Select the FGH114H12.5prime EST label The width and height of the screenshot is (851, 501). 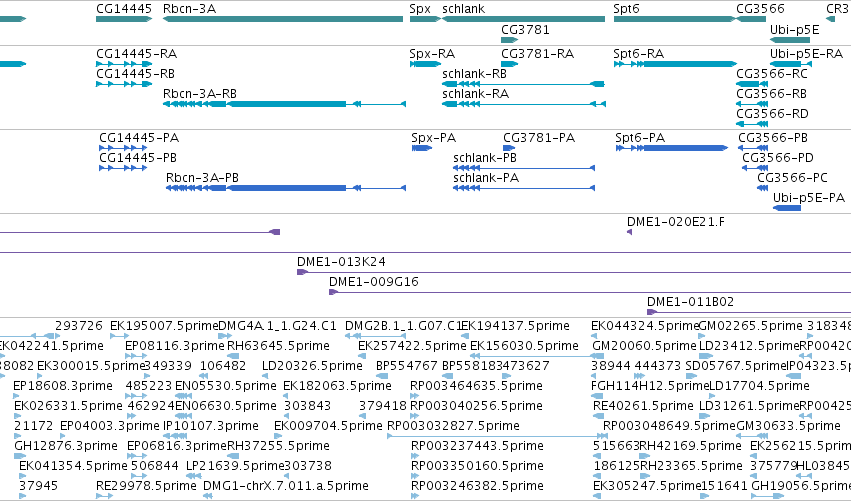pyautogui.click(x=650, y=386)
